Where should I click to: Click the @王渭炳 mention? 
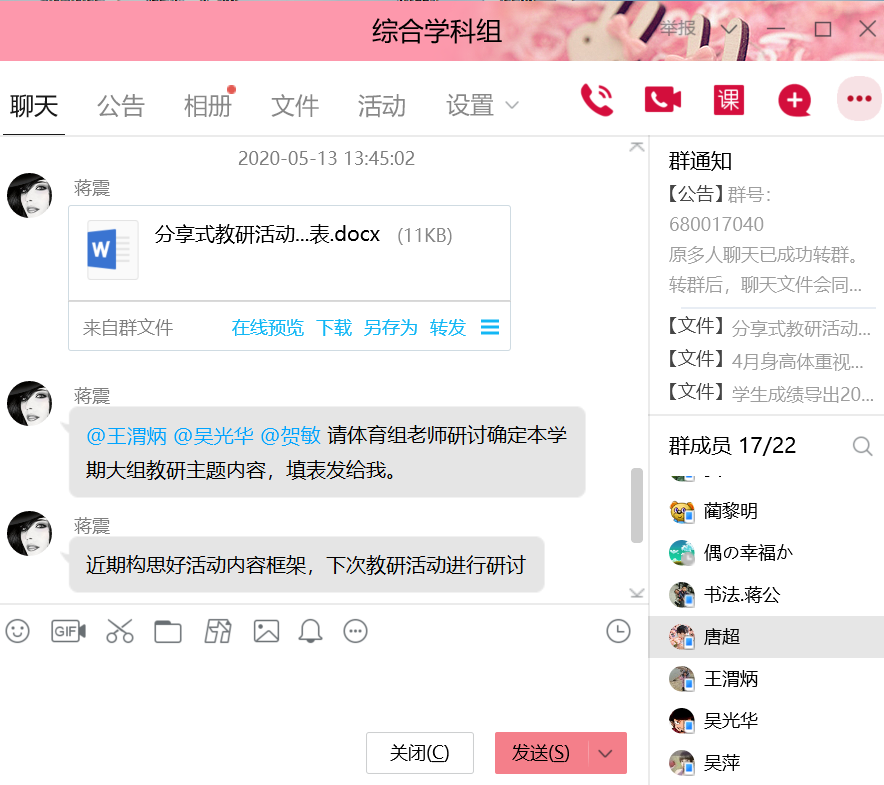click(x=126, y=436)
